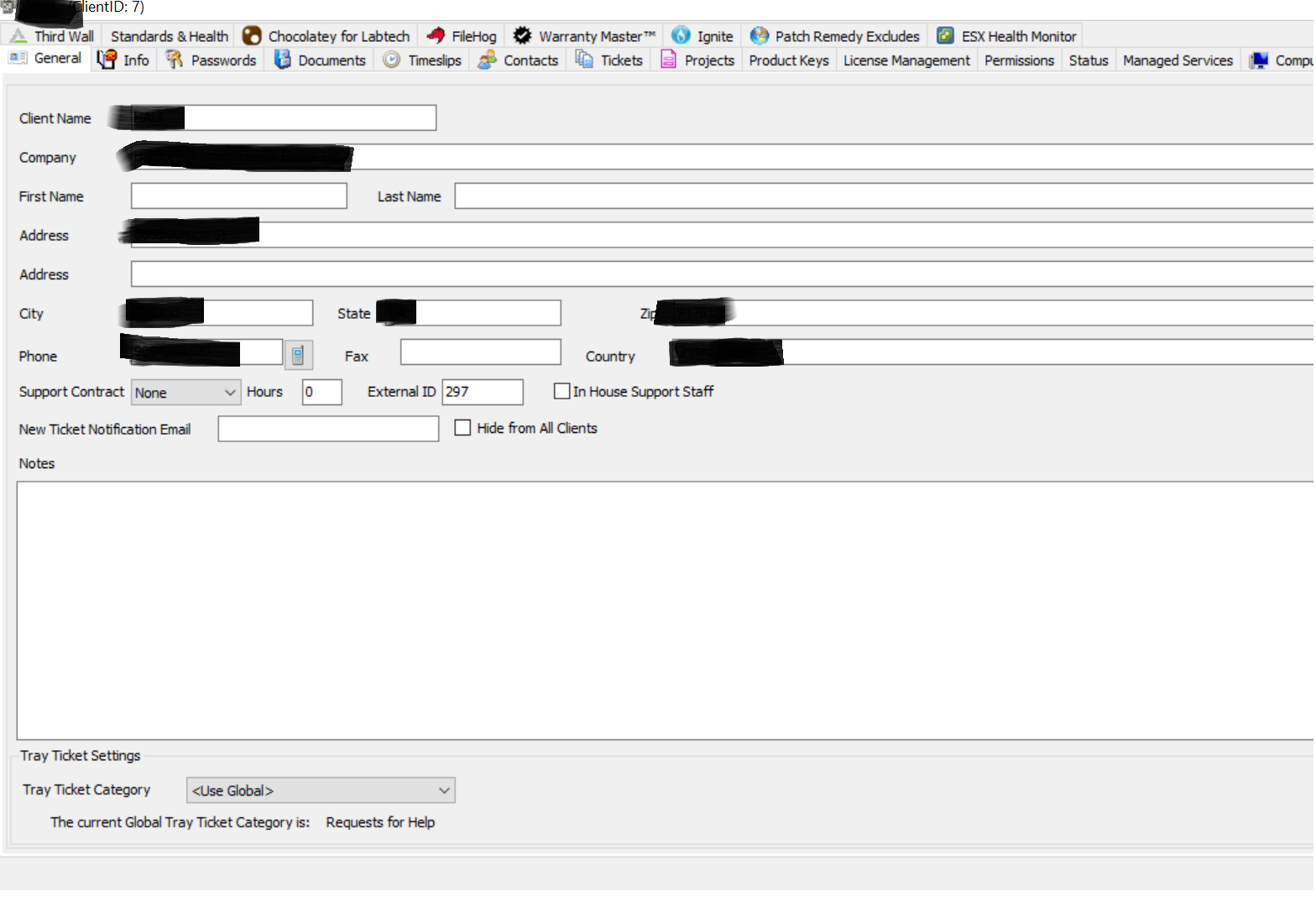Switch to the License Management tab

pos(906,60)
